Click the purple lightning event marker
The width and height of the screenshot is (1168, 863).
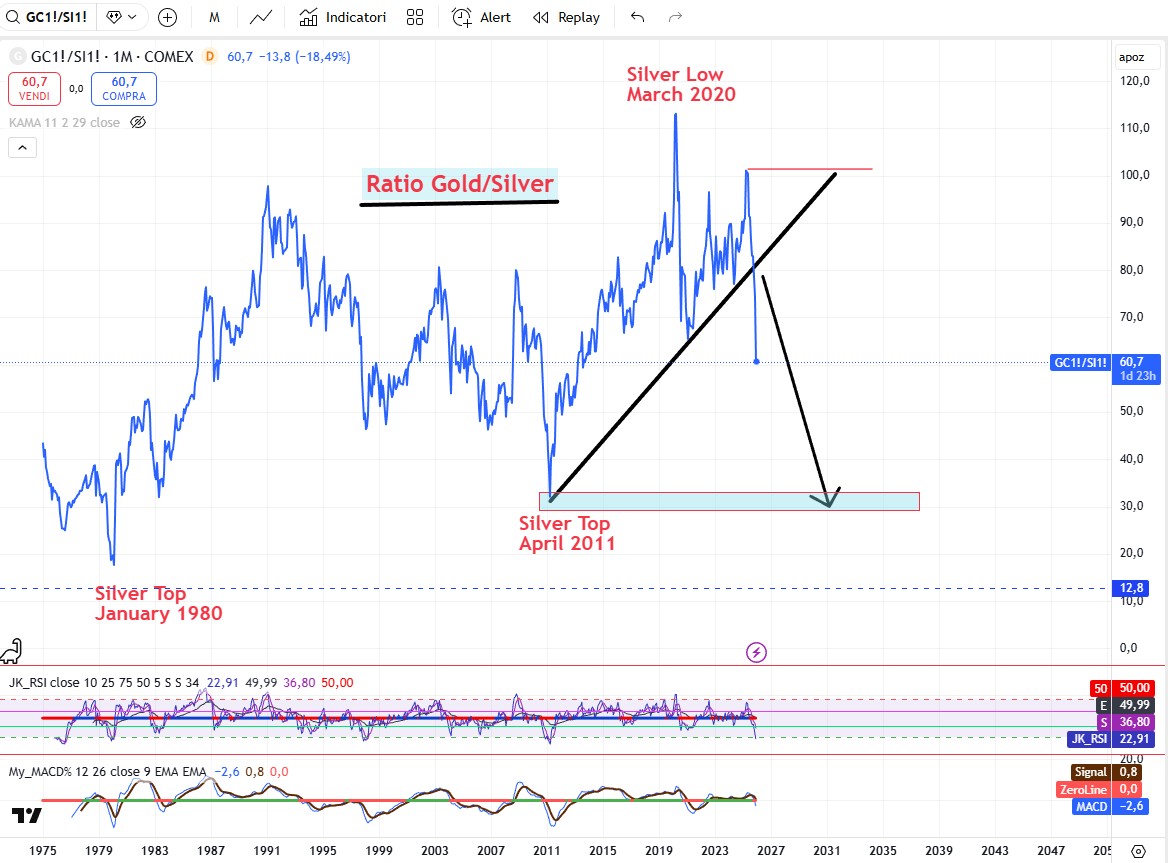[x=756, y=652]
